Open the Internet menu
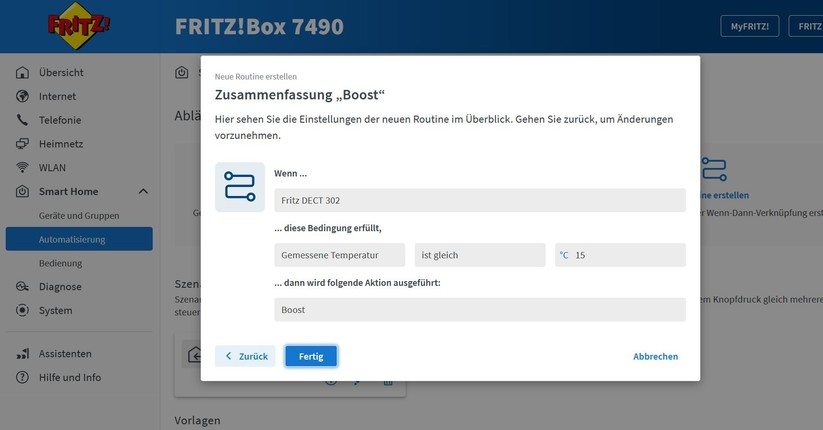 (57, 96)
